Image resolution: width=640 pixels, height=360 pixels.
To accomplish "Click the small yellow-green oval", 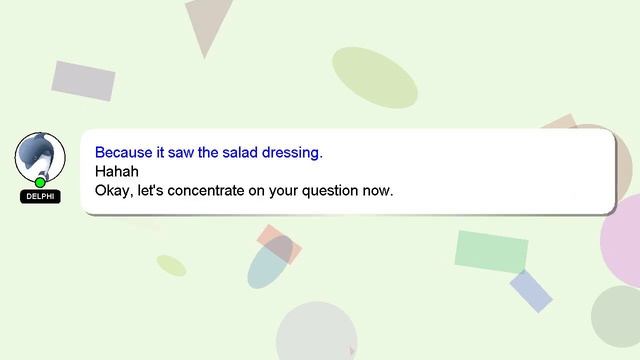I will coord(171,266).
